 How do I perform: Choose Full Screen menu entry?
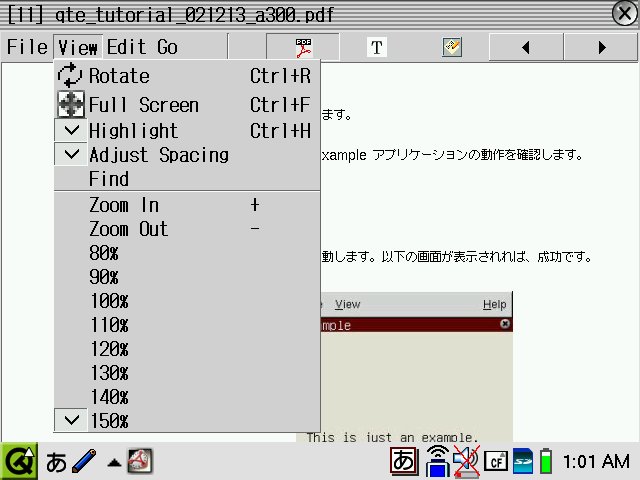pos(187,104)
